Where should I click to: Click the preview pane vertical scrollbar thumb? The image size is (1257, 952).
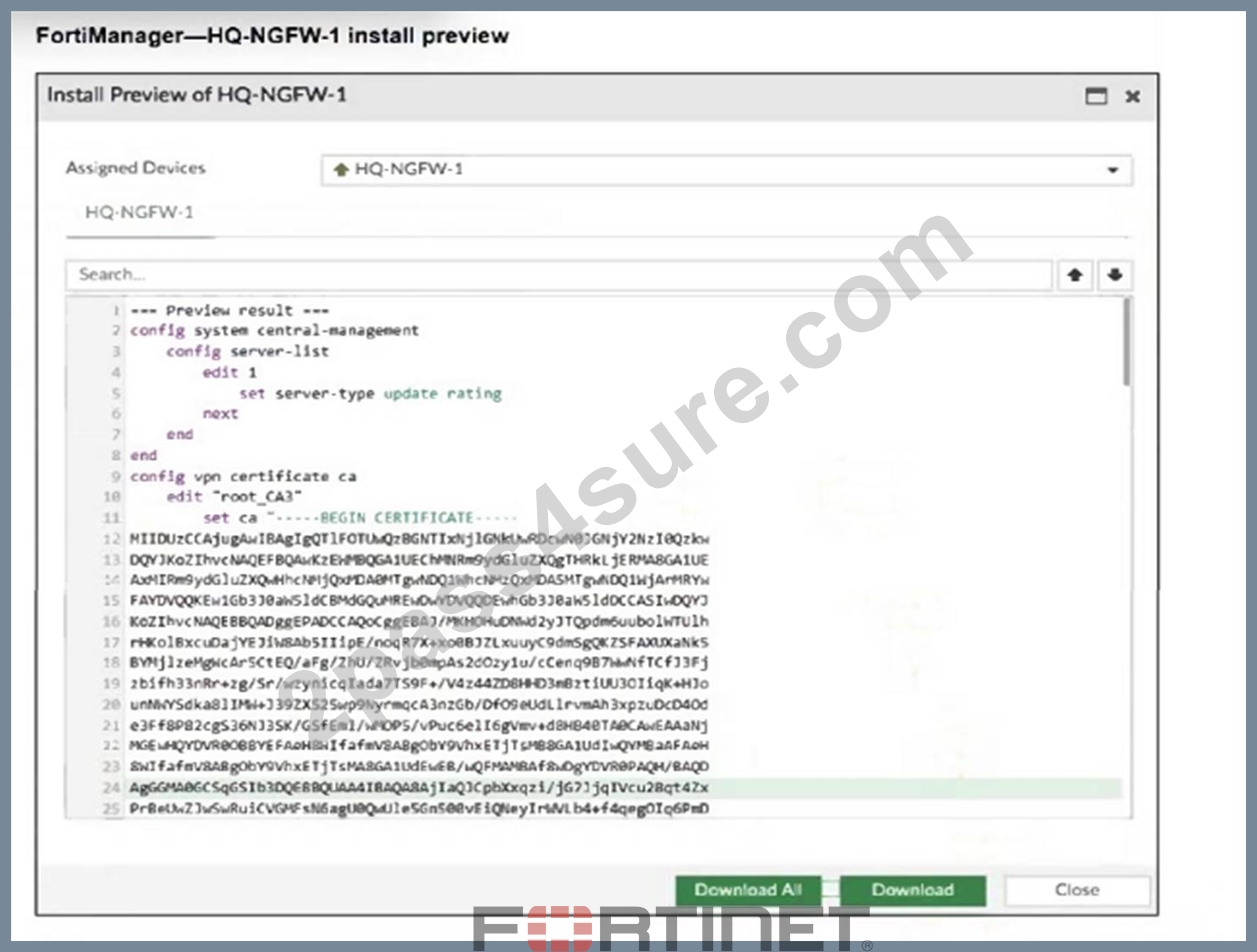point(1126,343)
